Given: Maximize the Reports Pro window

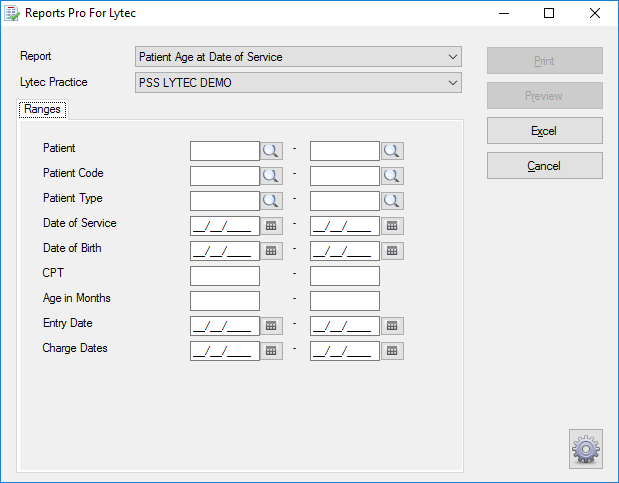Looking at the screenshot, I should [x=549, y=13].
